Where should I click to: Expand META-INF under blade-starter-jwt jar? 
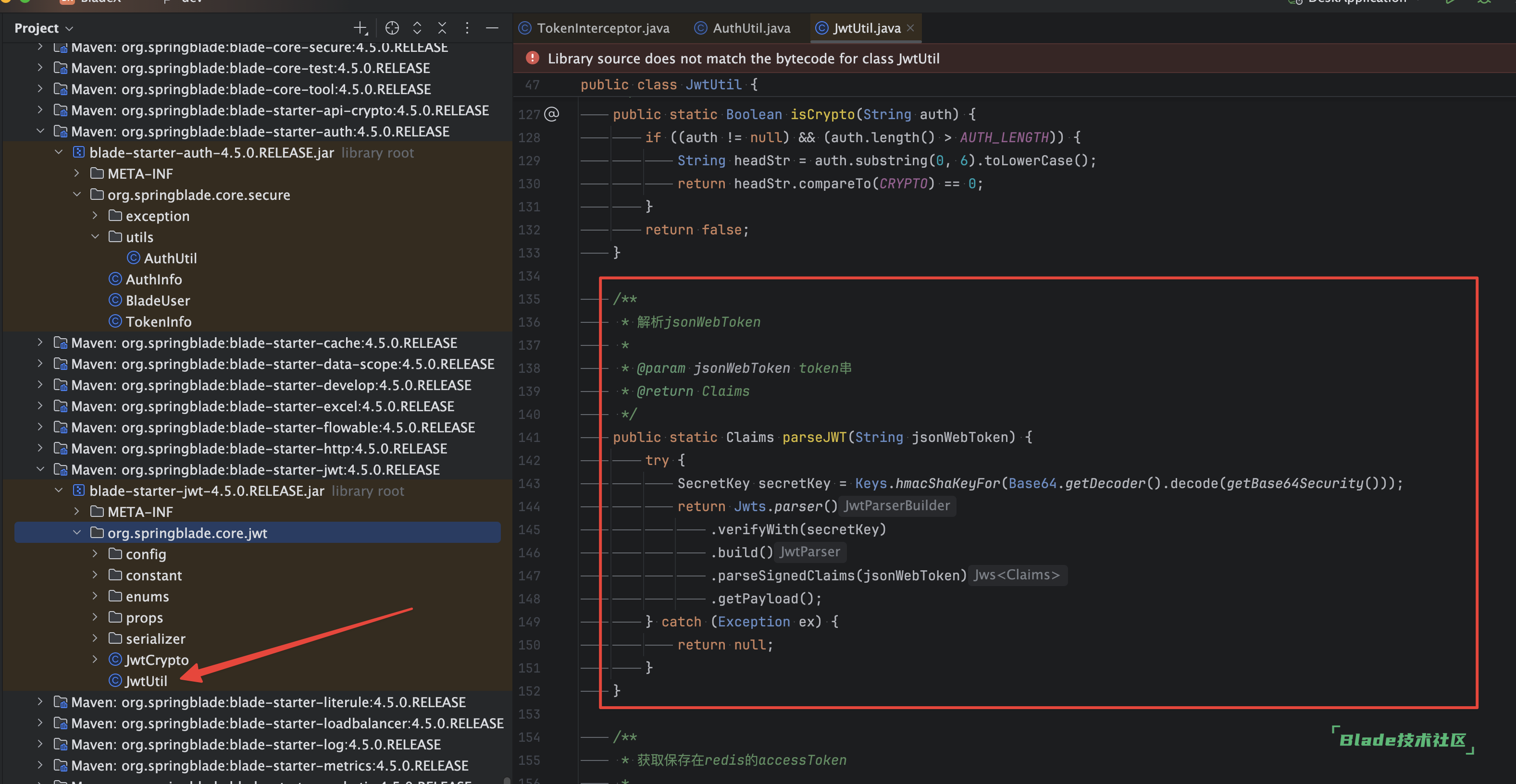(76, 512)
